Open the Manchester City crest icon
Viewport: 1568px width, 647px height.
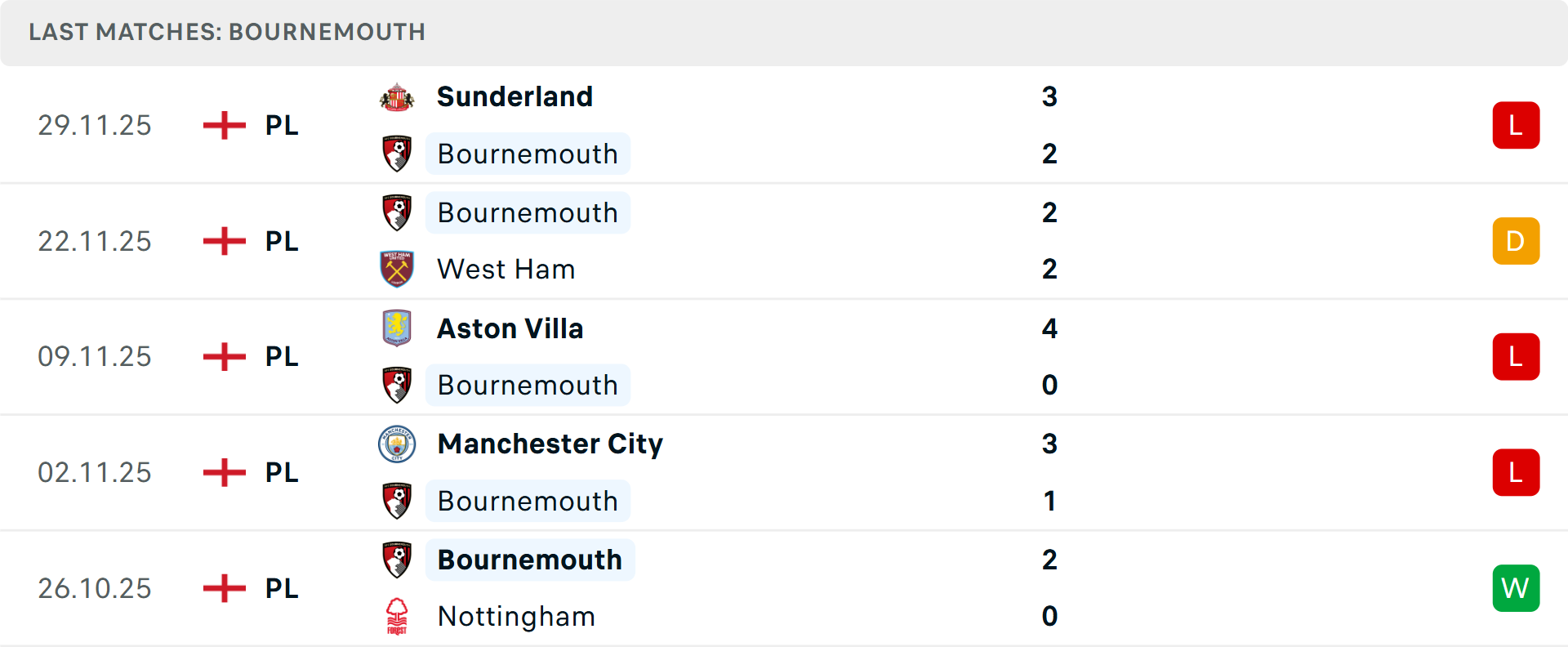point(397,444)
